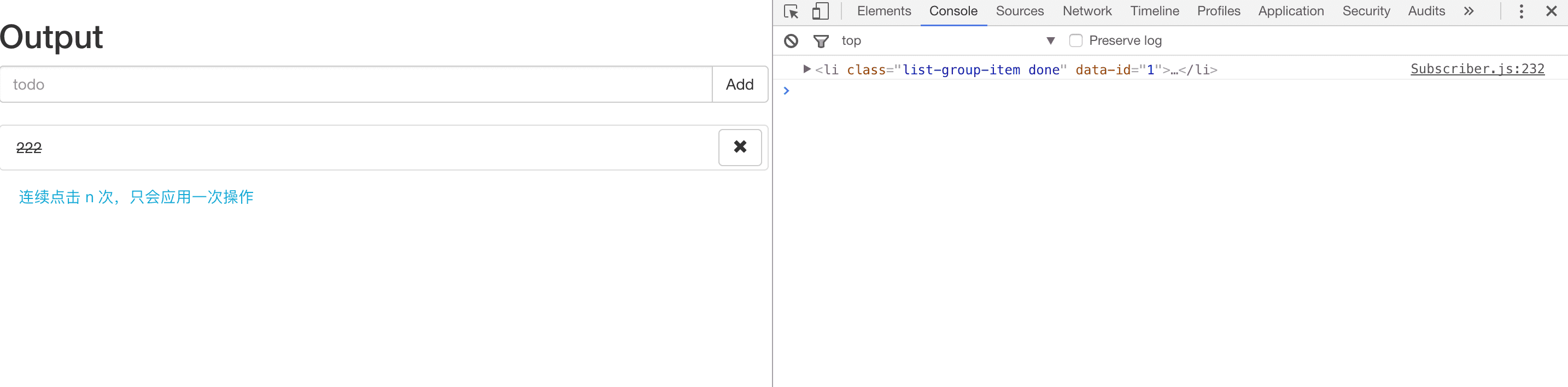The image size is (1568, 387).
Task: Click the Add button
Action: pyautogui.click(x=739, y=85)
